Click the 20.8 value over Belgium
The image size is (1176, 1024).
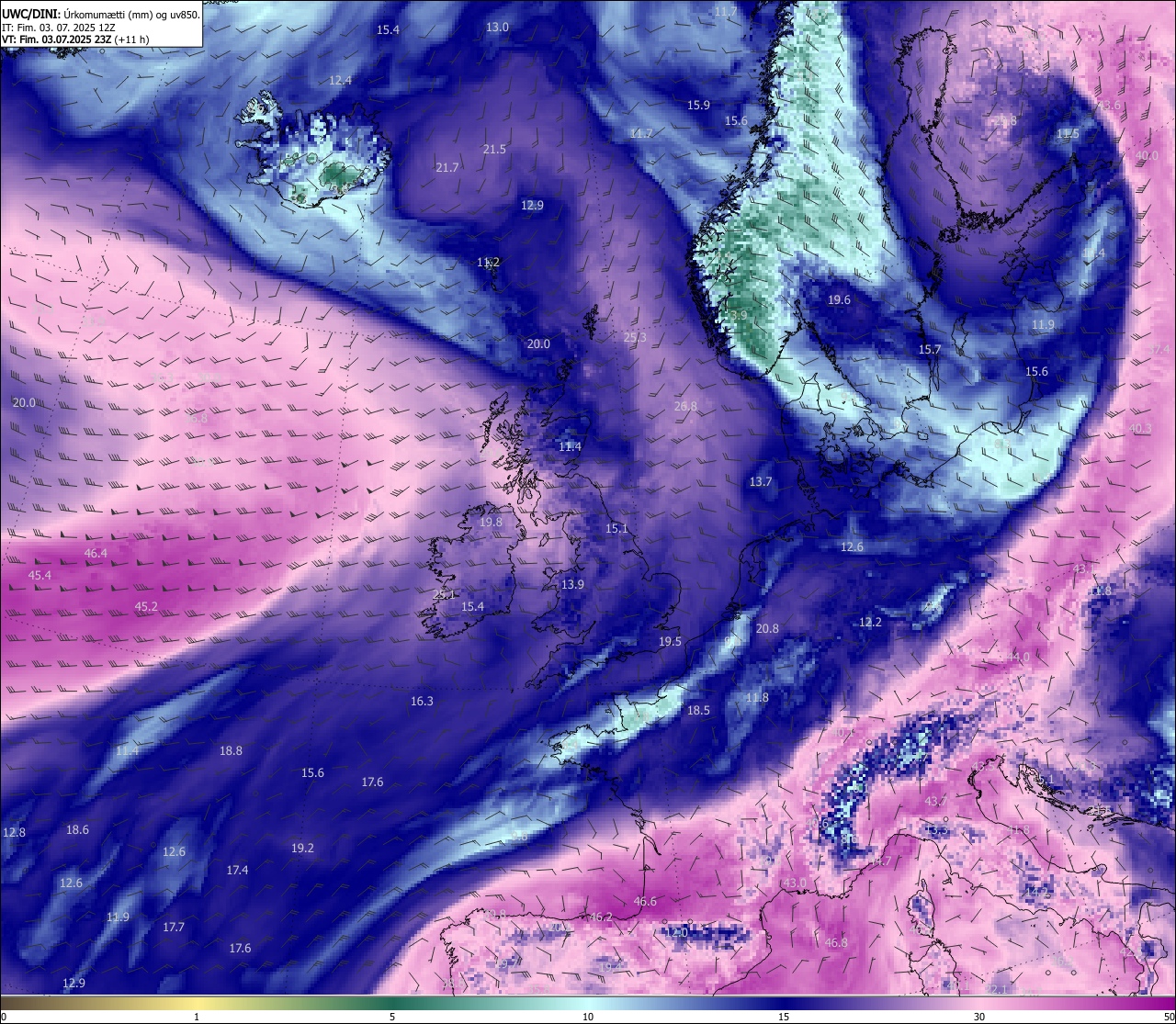767,629
